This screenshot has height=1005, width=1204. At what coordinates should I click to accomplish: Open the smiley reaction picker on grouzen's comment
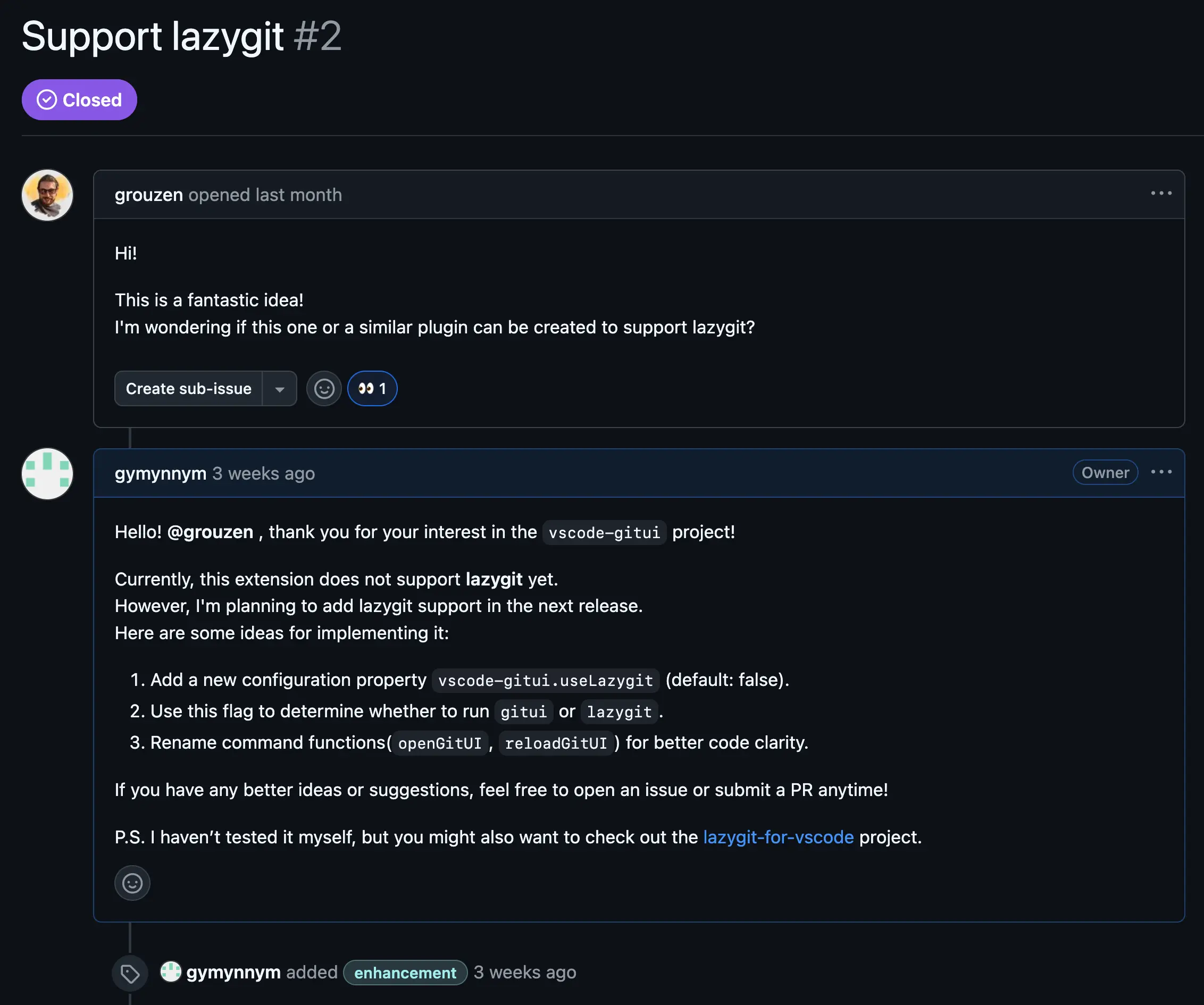pos(323,388)
